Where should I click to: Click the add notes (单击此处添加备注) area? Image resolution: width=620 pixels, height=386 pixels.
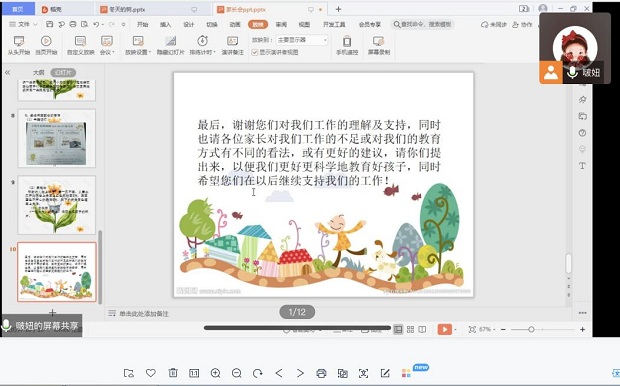[144, 314]
